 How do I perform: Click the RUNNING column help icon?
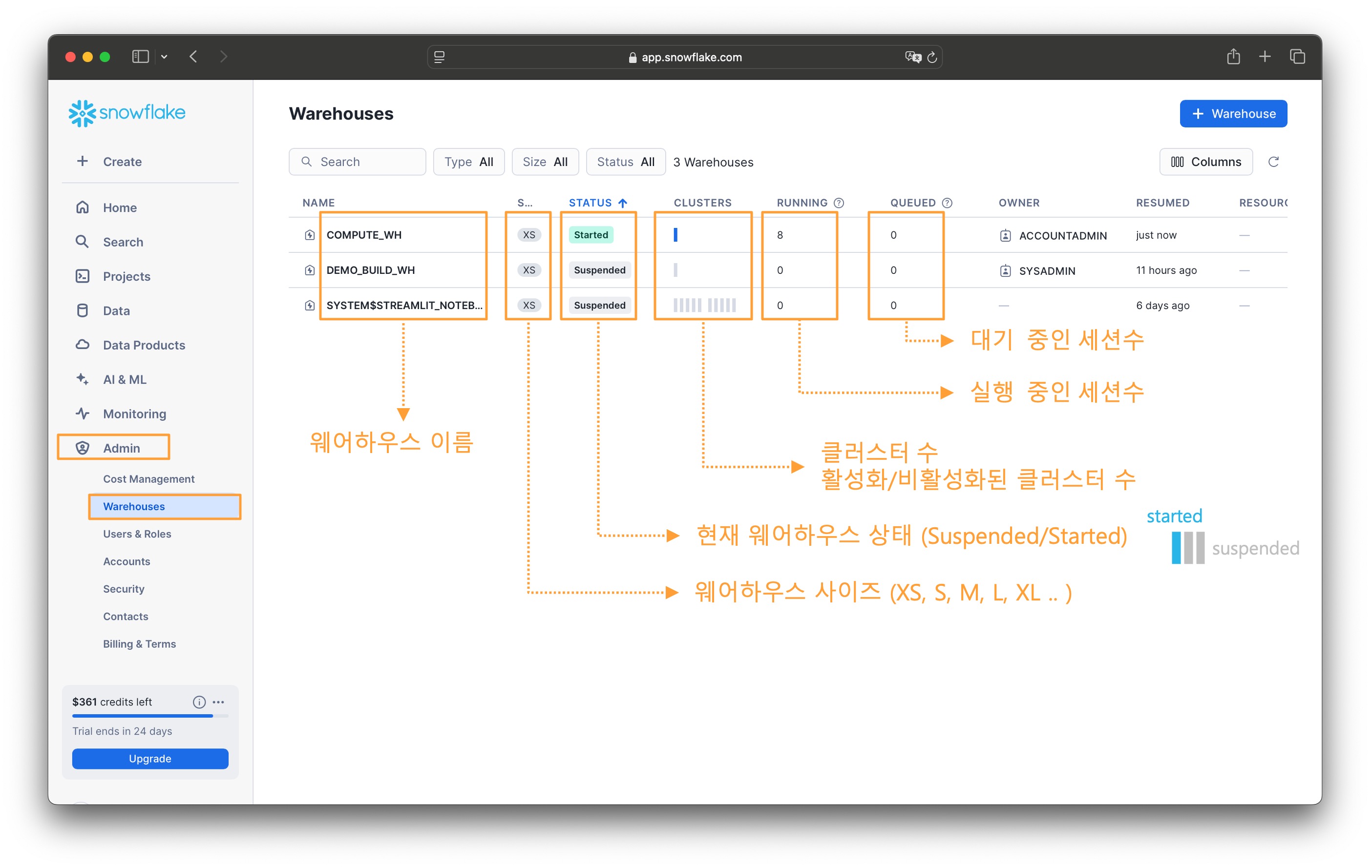[839, 203]
